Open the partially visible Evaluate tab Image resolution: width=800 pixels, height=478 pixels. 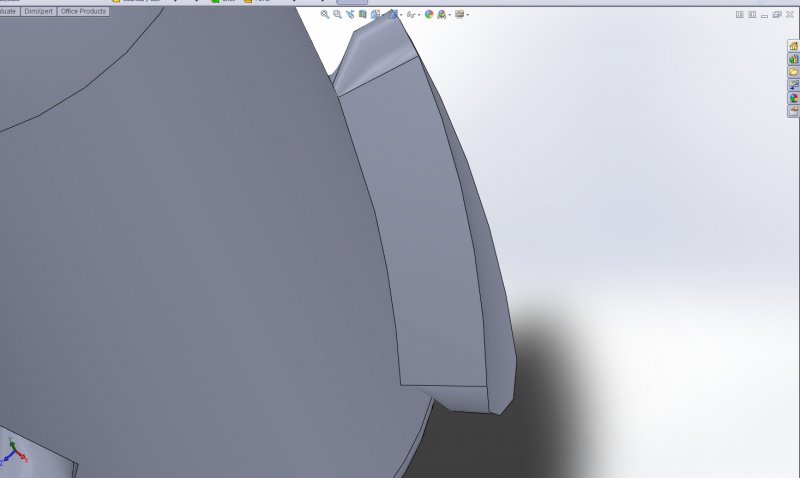click(x=9, y=11)
